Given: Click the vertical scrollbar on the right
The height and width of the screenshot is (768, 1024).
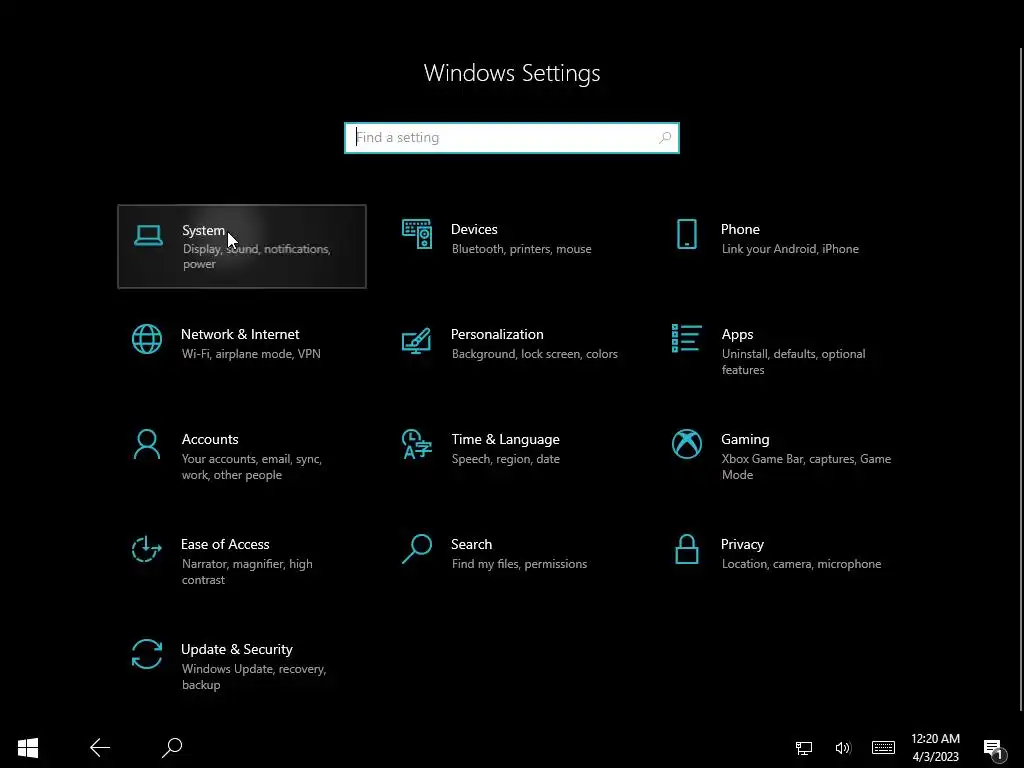Looking at the screenshot, I should coord(1021,379).
